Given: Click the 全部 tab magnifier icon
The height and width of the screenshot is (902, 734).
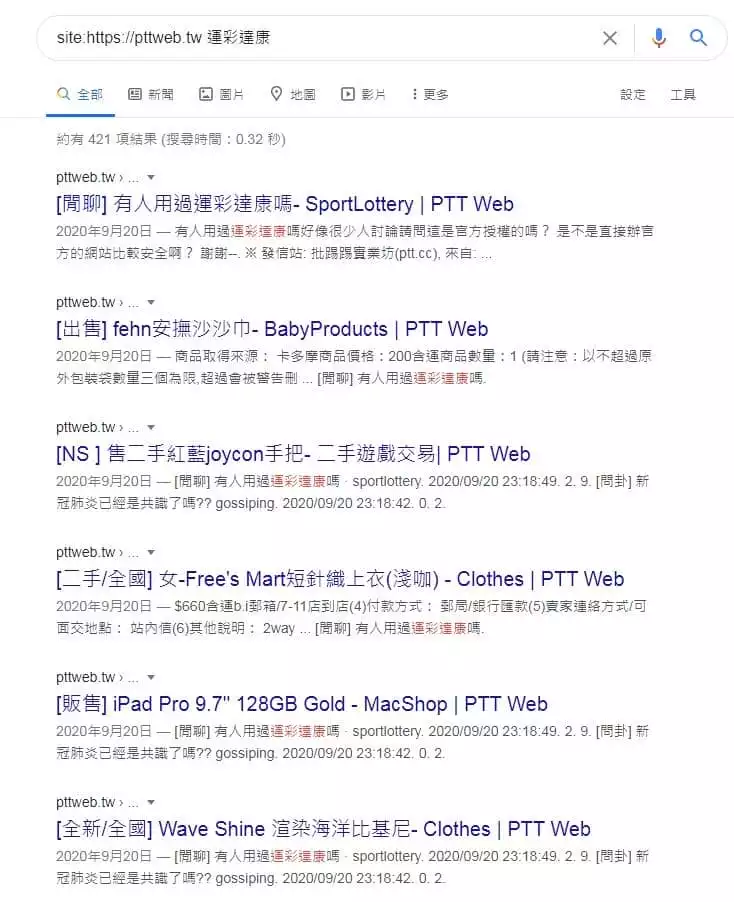Looking at the screenshot, I should [63, 94].
